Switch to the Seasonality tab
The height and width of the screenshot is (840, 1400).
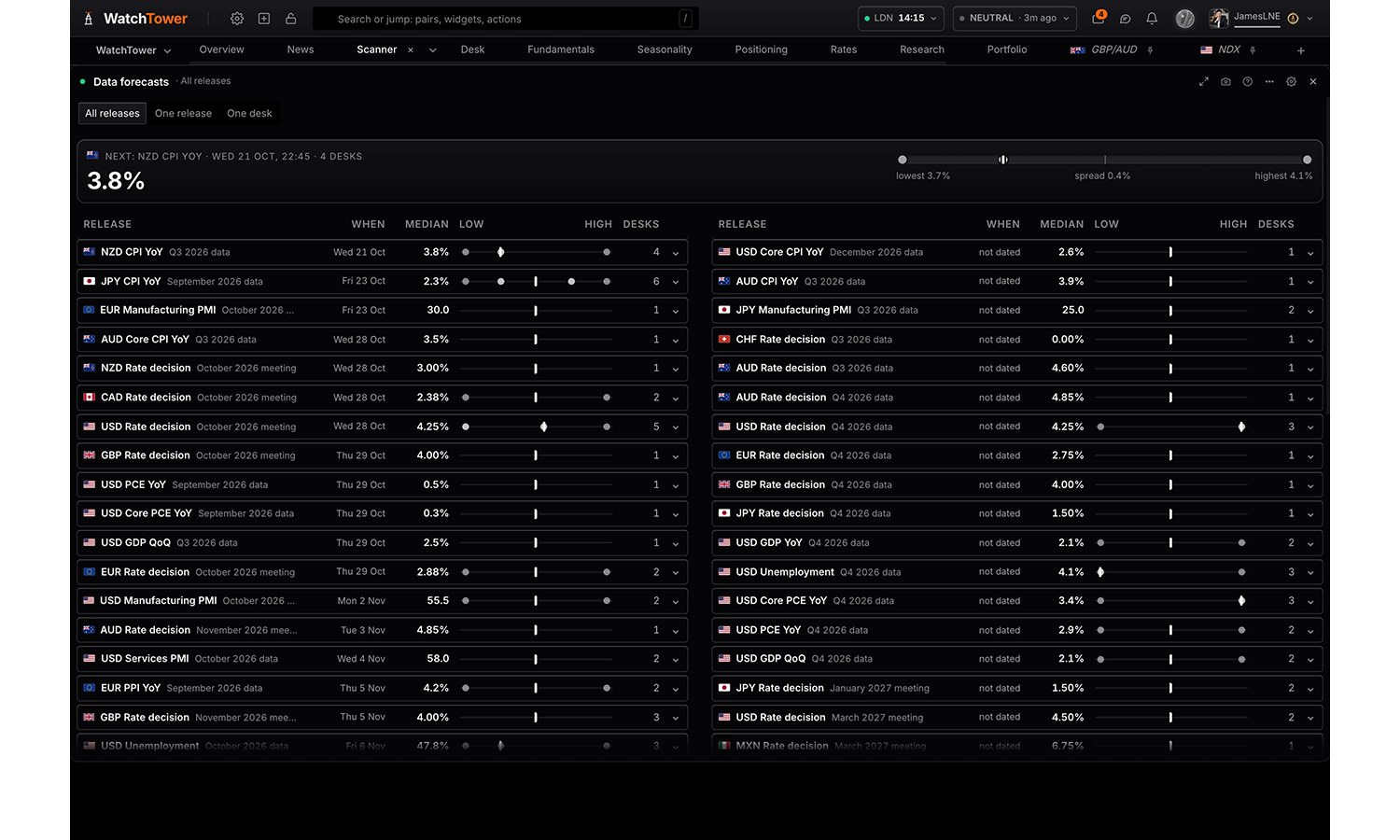click(x=665, y=49)
